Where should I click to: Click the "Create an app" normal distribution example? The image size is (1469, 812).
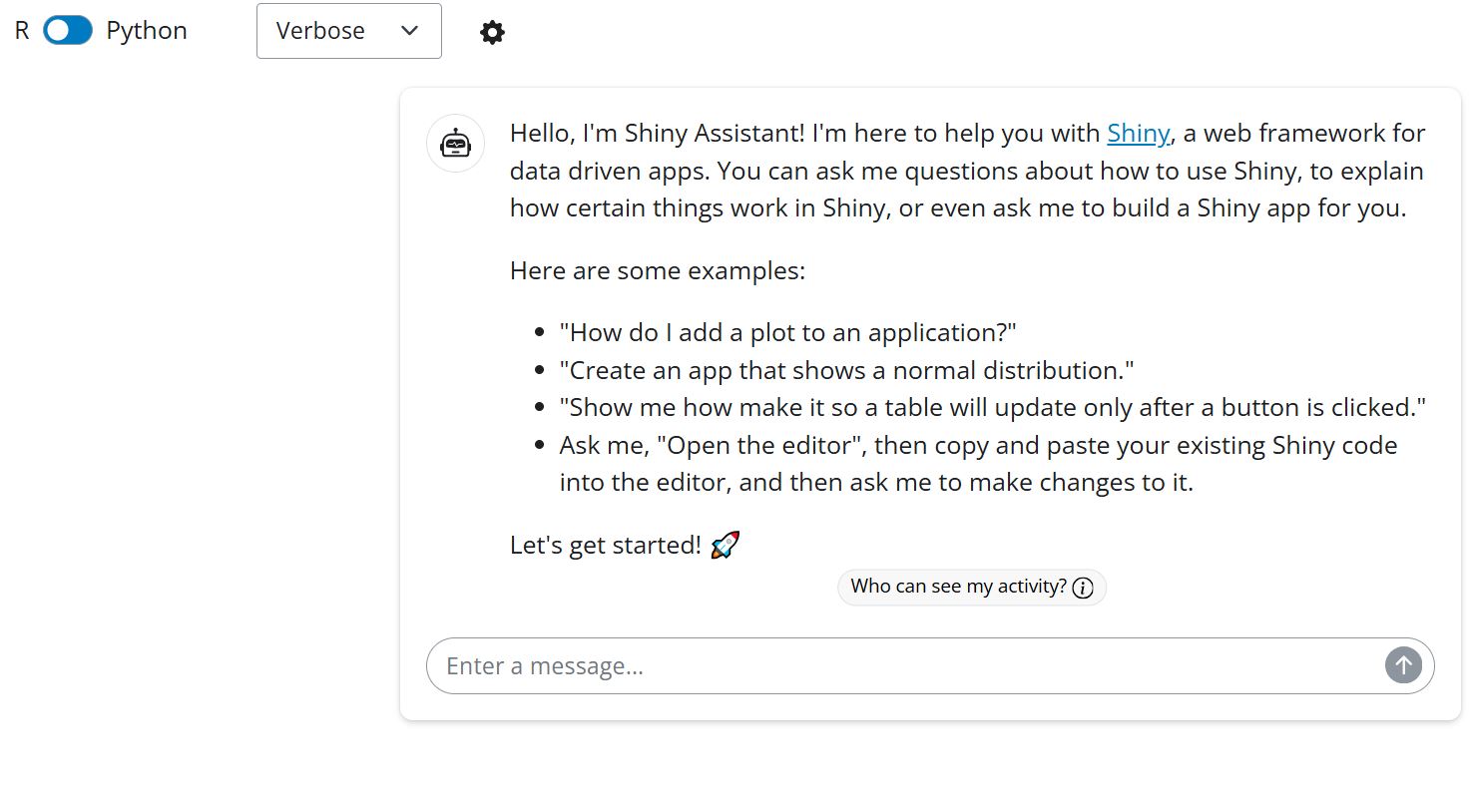[x=846, y=370]
